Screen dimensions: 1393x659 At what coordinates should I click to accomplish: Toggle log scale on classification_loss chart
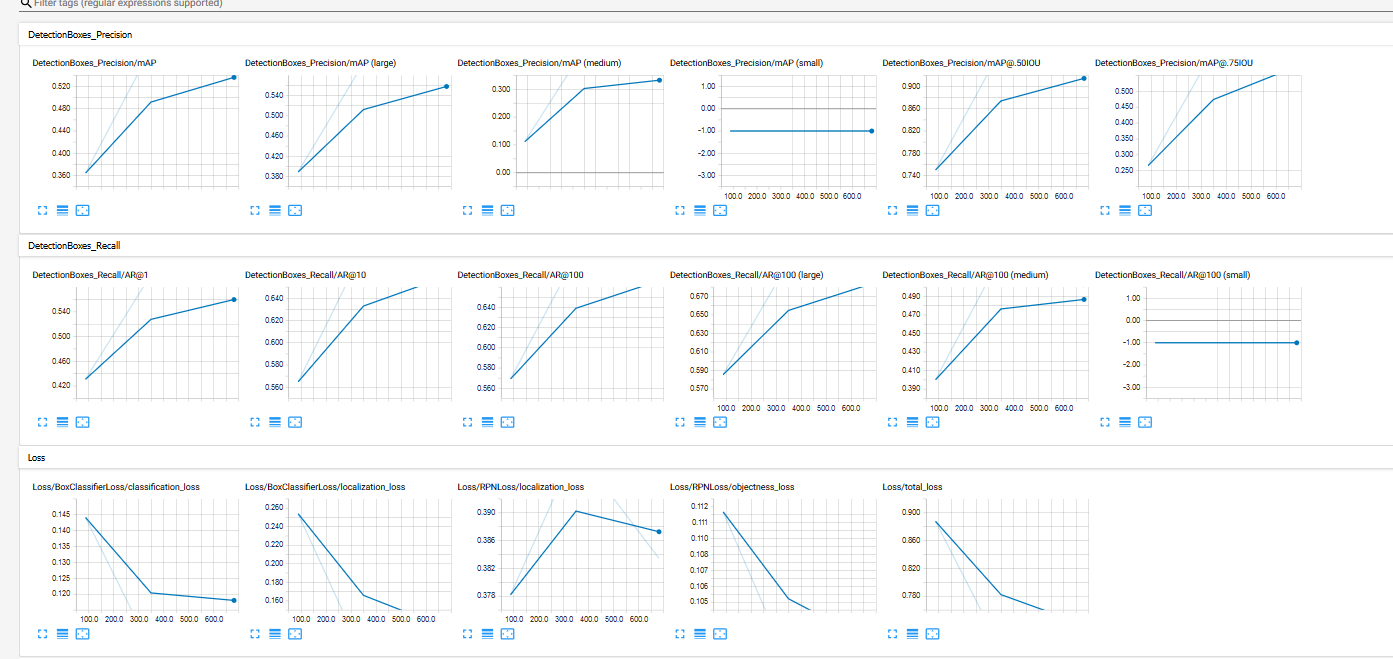click(x=62, y=633)
